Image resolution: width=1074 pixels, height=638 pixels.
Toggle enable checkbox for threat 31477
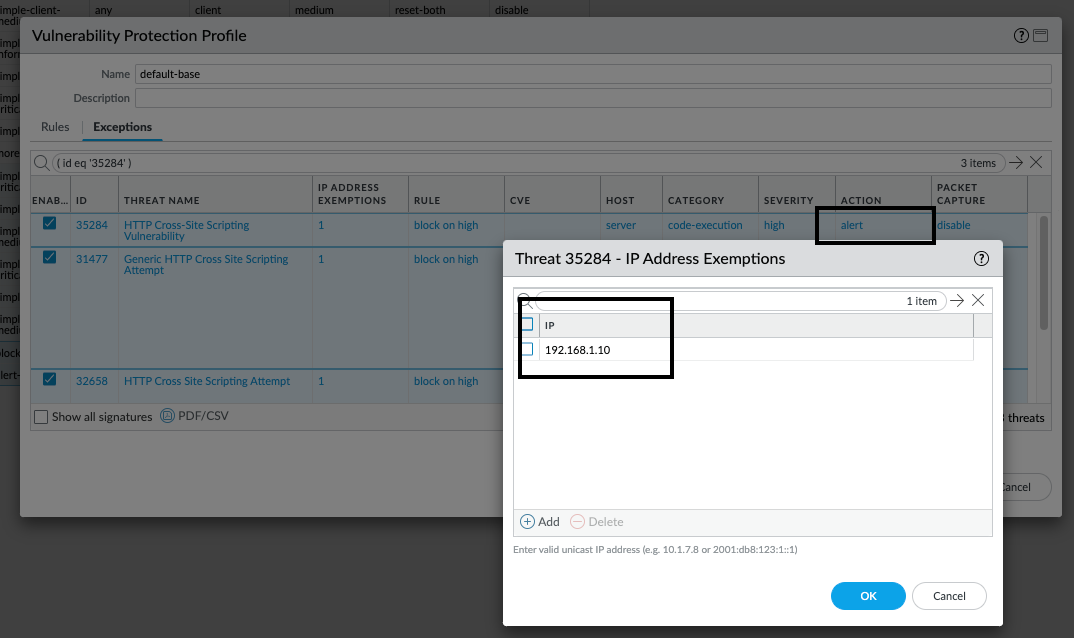[x=49, y=258]
